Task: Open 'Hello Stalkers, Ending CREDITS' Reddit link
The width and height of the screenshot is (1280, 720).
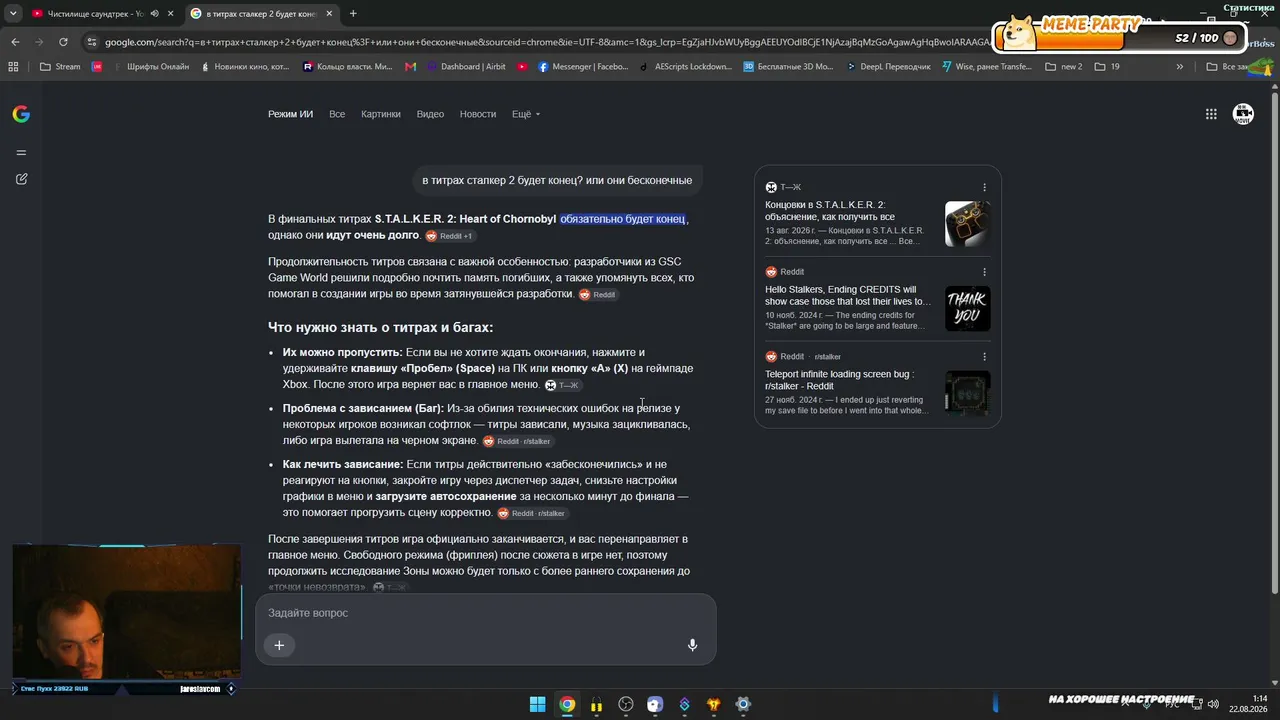Action: click(848, 295)
